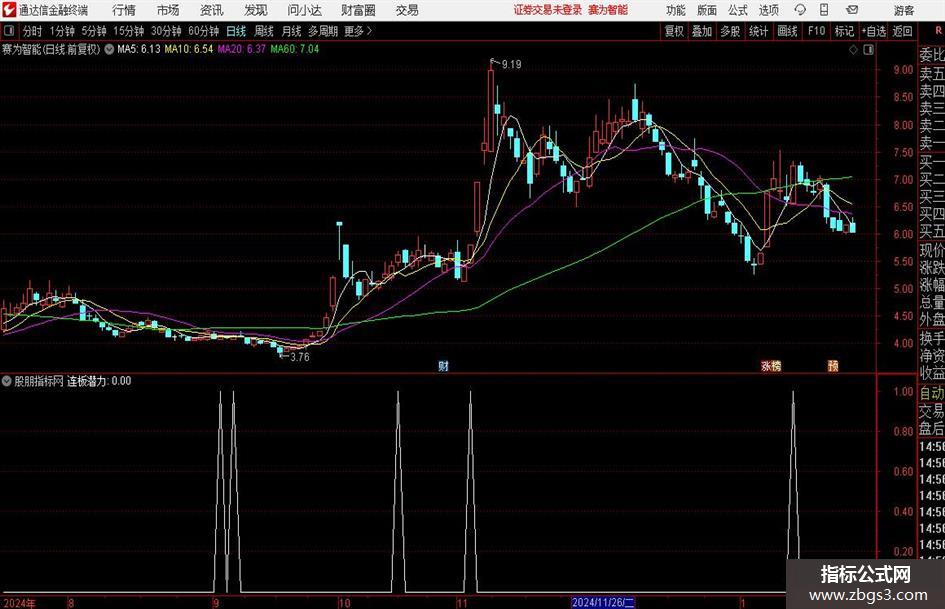Click the MA5: 6.13 label
Screen dimensions: 945x609
coord(139,49)
